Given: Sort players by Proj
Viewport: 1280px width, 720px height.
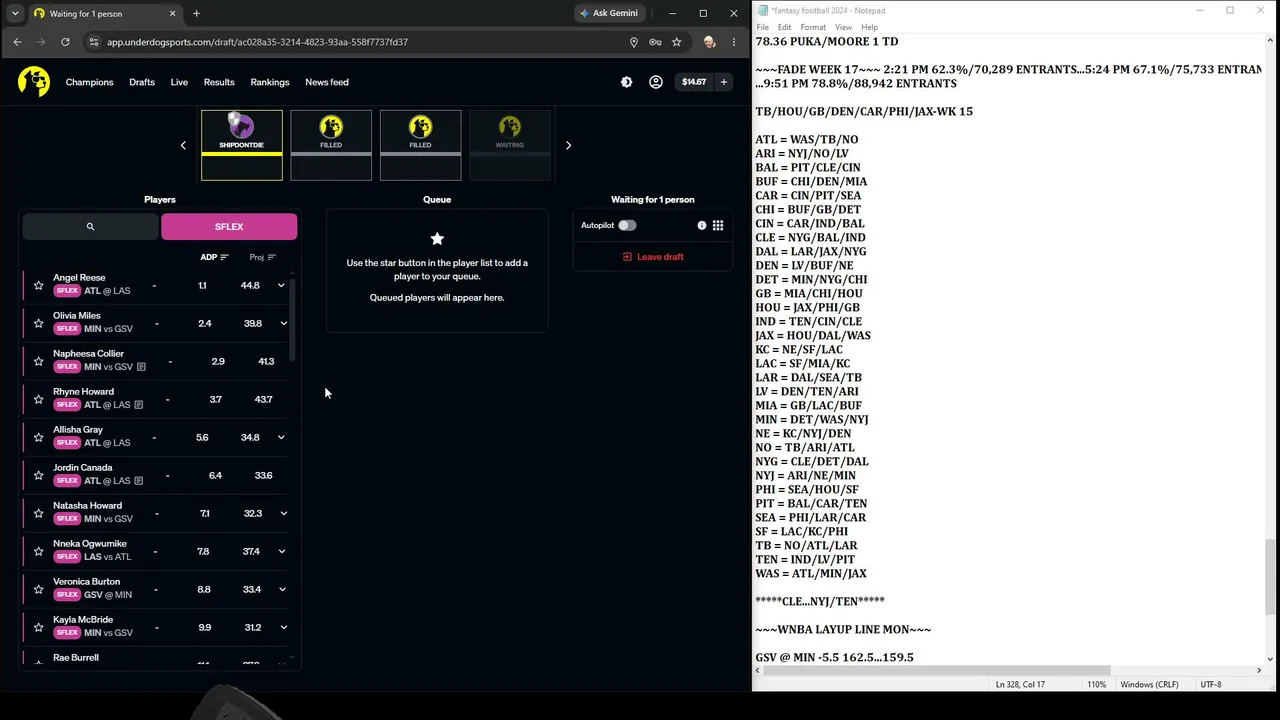Looking at the screenshot, I should pos(262,257).
